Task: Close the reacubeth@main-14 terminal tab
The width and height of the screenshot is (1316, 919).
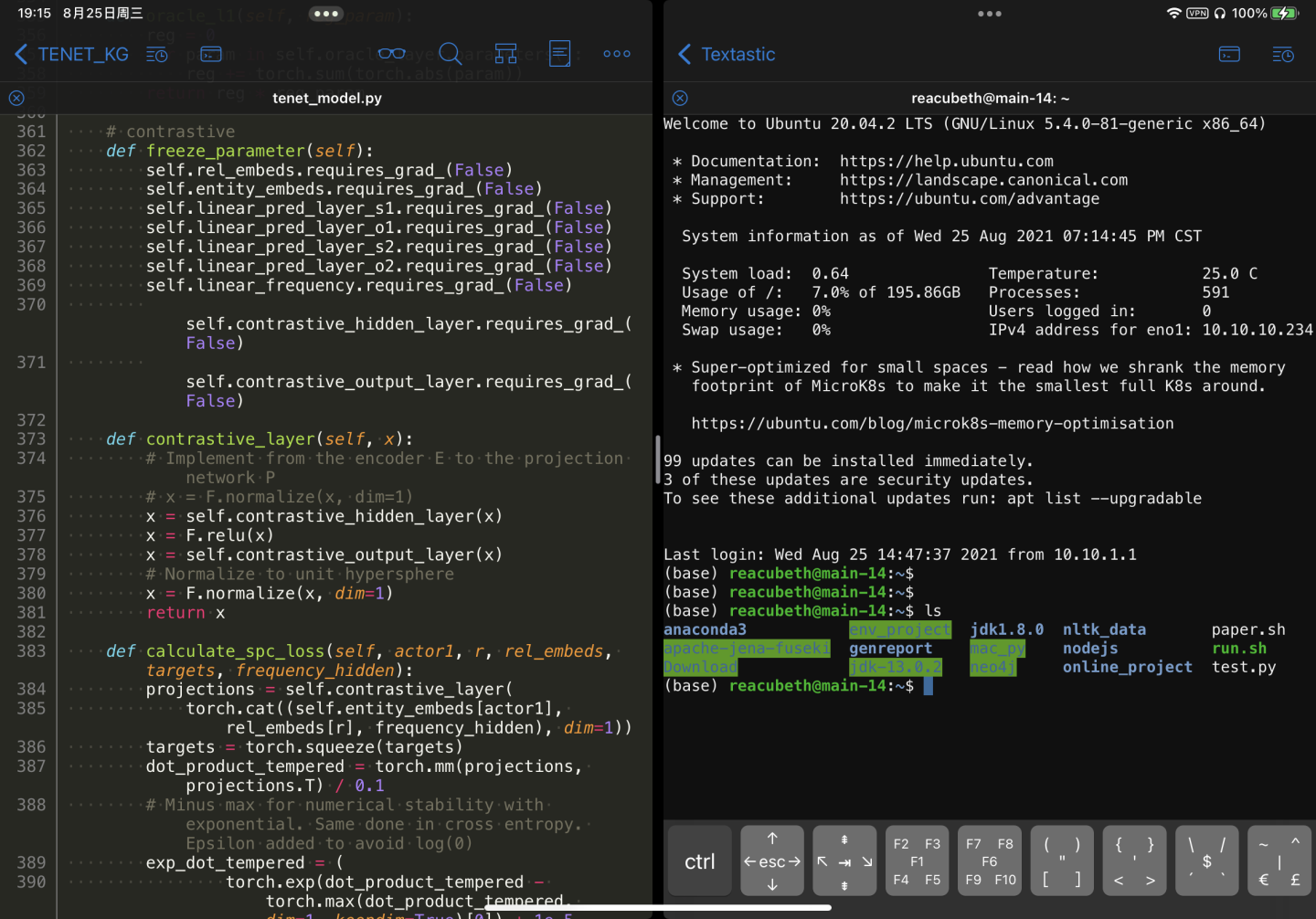Action: tap(680, 98)
